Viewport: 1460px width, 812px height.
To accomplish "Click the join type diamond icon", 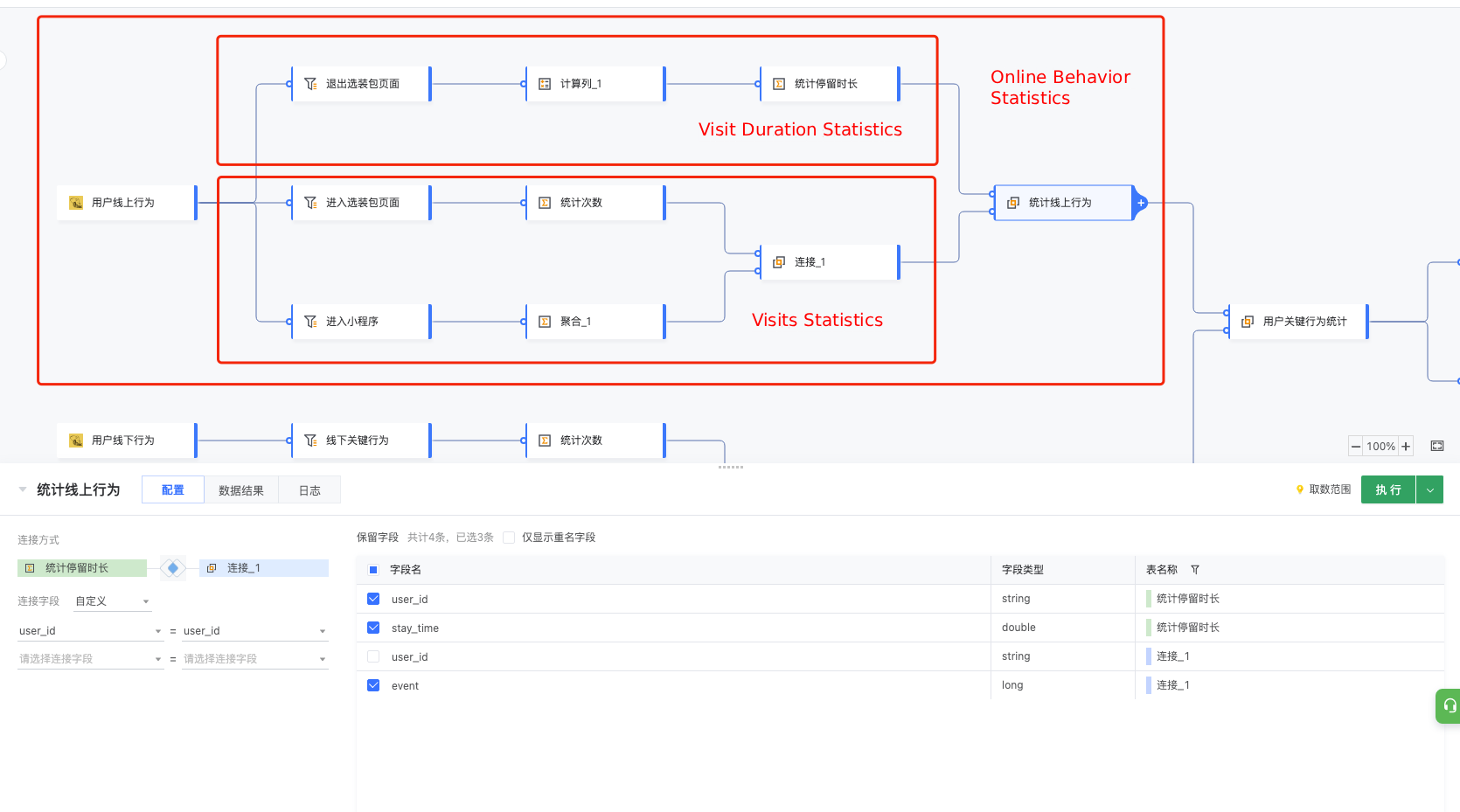I will click(173, 568).
